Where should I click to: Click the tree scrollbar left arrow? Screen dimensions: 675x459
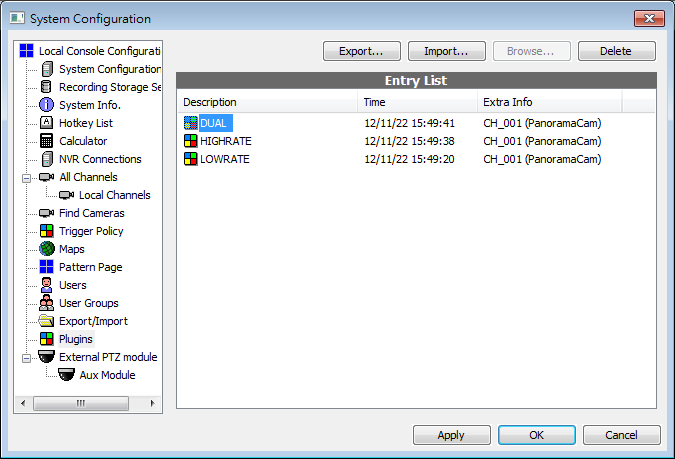(23, 403)
